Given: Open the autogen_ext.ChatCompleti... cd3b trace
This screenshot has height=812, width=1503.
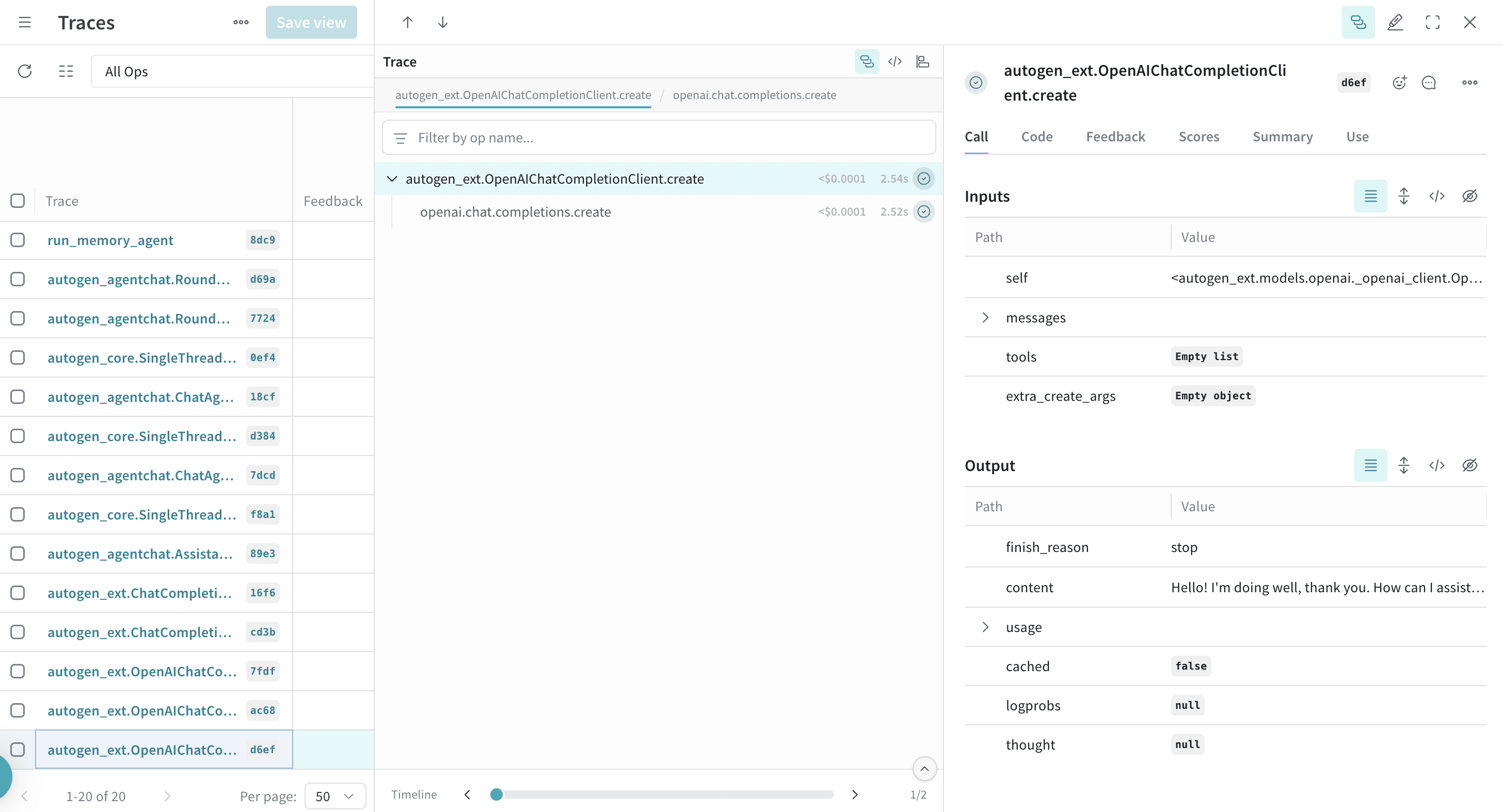Looking at the screenshot, I should pyautogui.click(x=139, y=632).
